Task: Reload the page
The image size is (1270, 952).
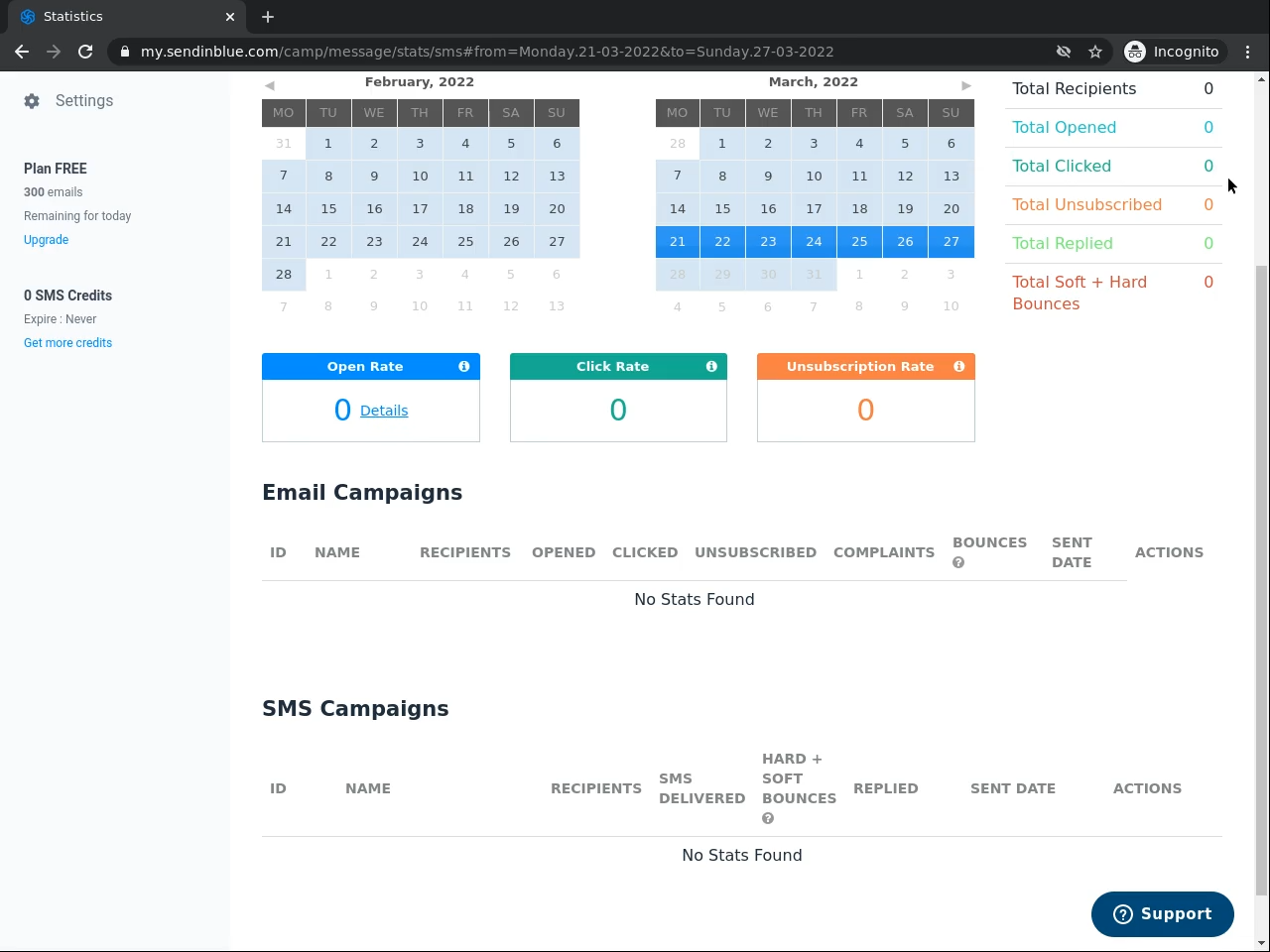Action: [x=85, y=52]
